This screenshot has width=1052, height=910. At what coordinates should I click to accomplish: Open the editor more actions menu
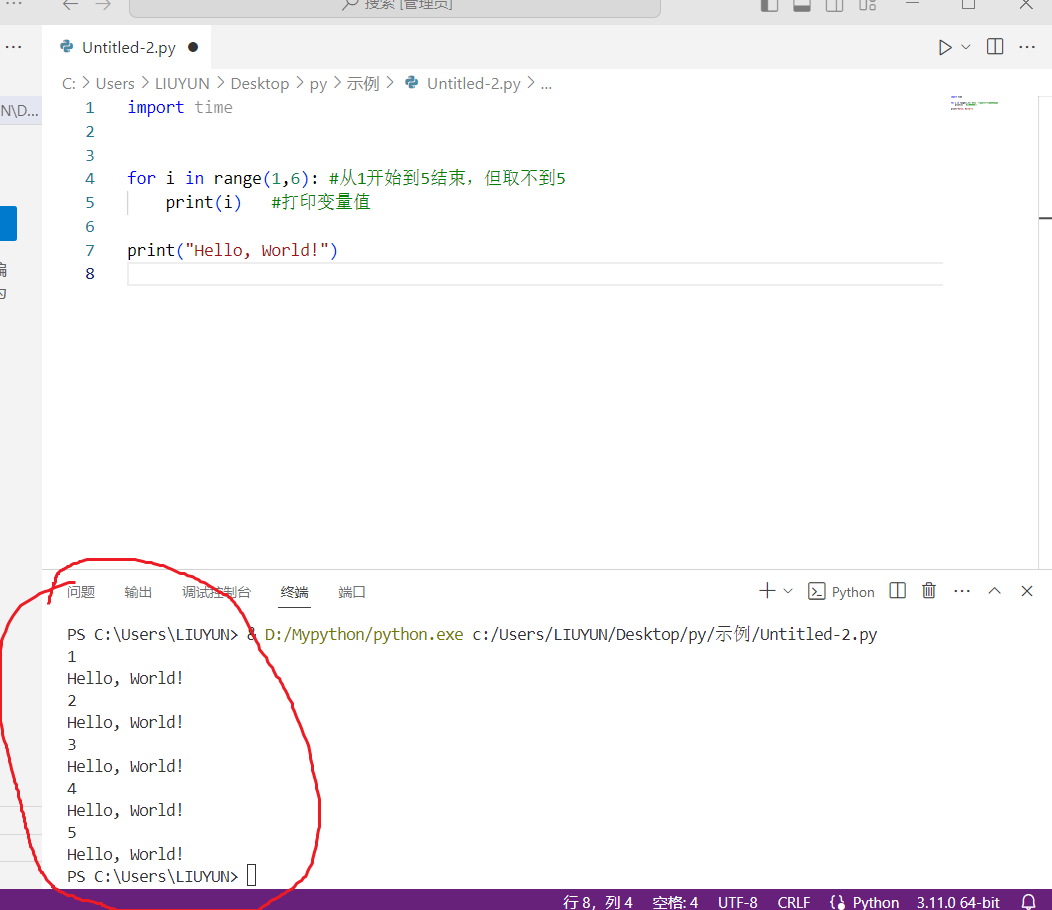click(x=1027, y=47)
